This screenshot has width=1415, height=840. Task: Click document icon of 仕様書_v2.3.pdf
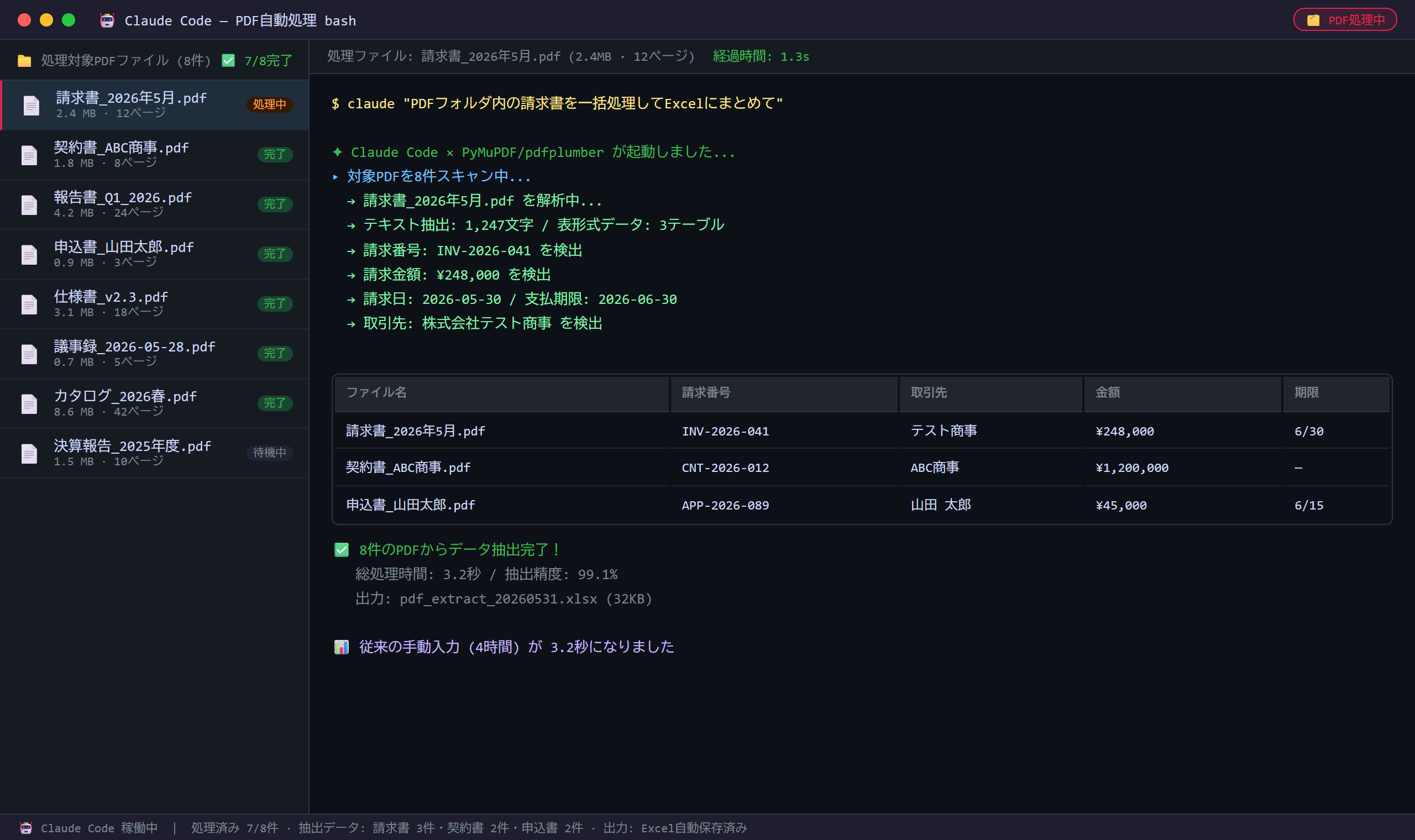coord(29,305)
